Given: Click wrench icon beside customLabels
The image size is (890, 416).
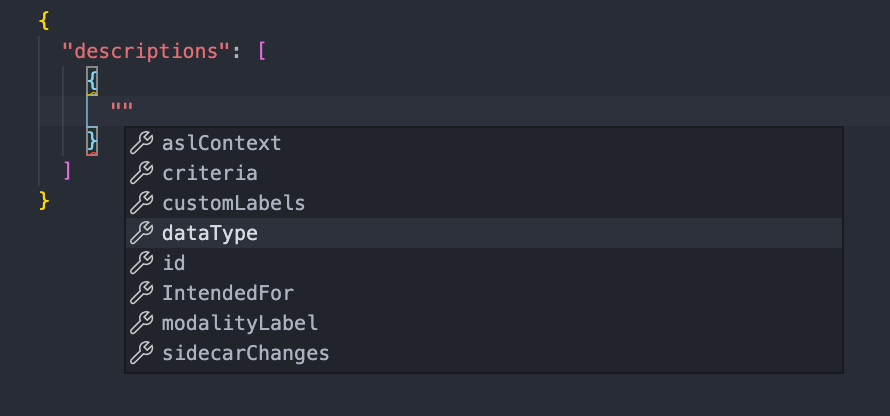Looking at the screenshot, I should [142, 203].
